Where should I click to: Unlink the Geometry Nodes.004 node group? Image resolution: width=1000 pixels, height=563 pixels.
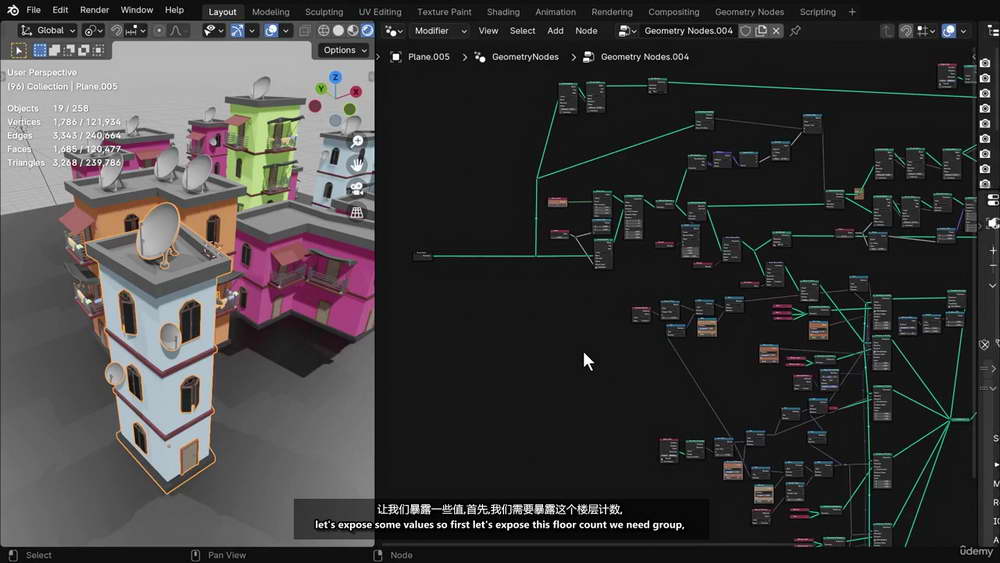776,31
